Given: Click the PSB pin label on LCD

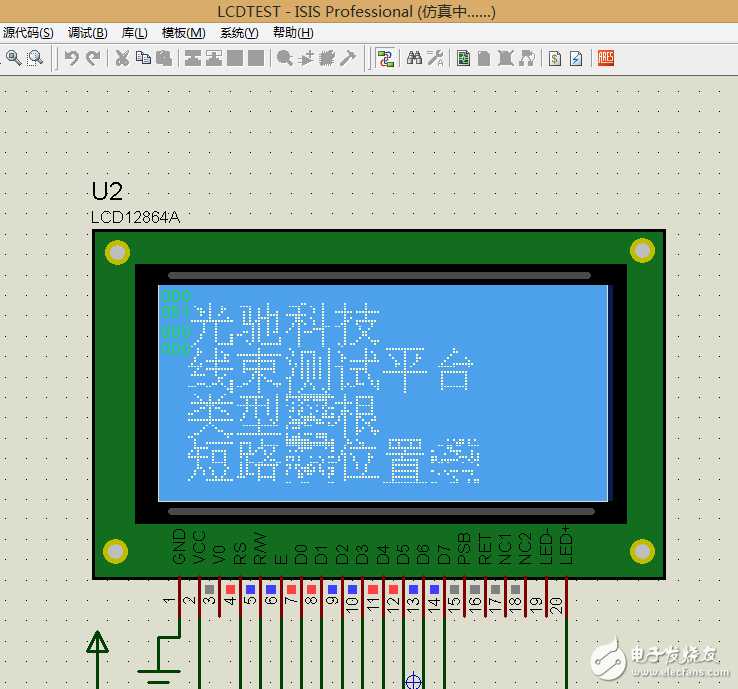Looking at the screenshot, I should click(x=464, y=548).
